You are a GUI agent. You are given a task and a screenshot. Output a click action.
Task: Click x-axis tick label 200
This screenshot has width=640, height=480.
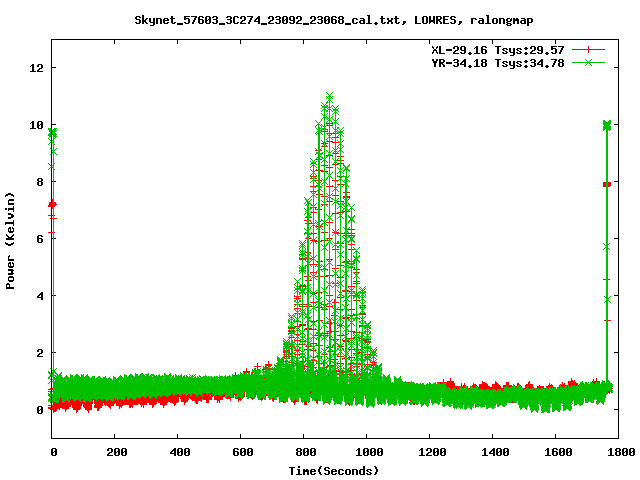tap(116, 452)
